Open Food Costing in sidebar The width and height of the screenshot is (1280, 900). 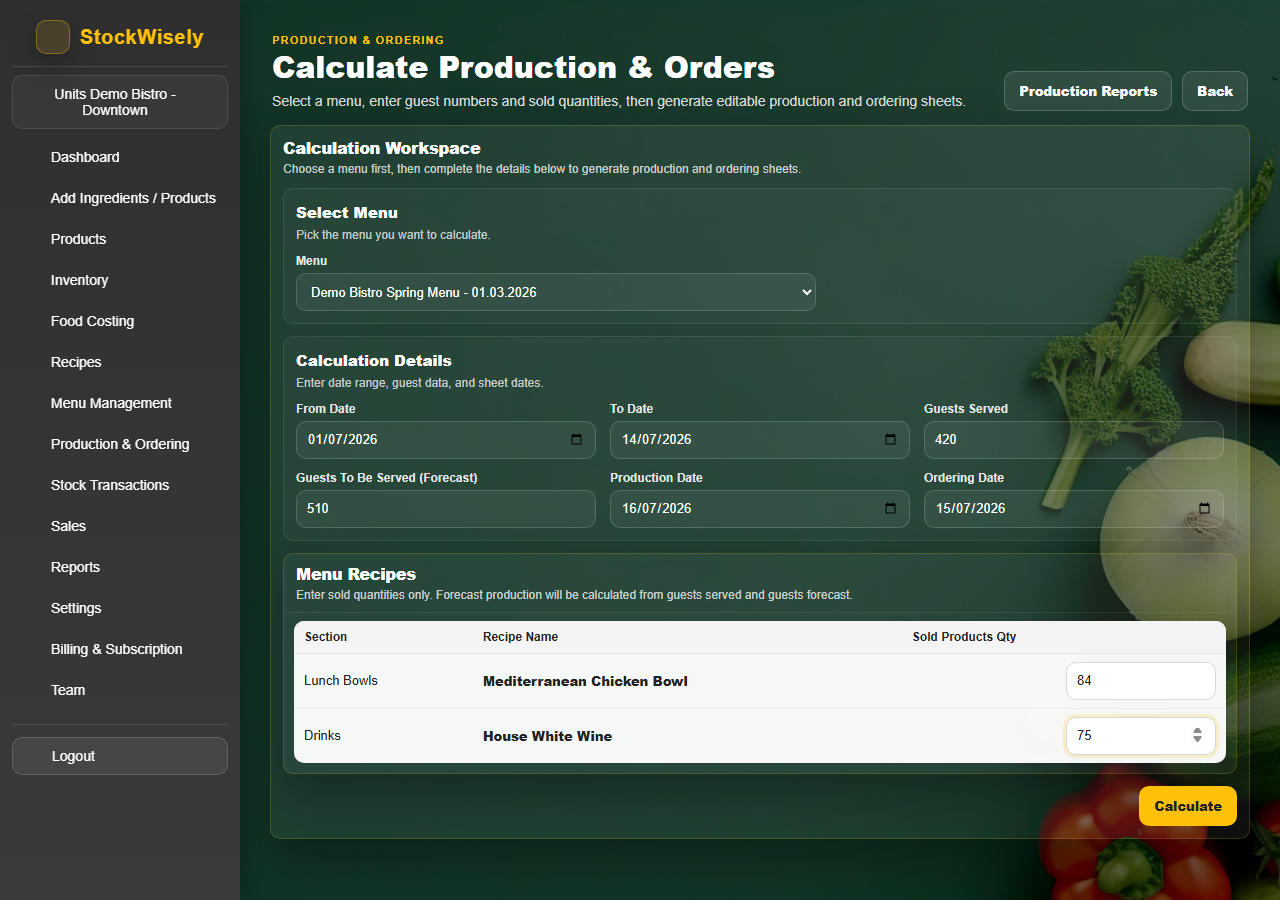tap(92, 321)
